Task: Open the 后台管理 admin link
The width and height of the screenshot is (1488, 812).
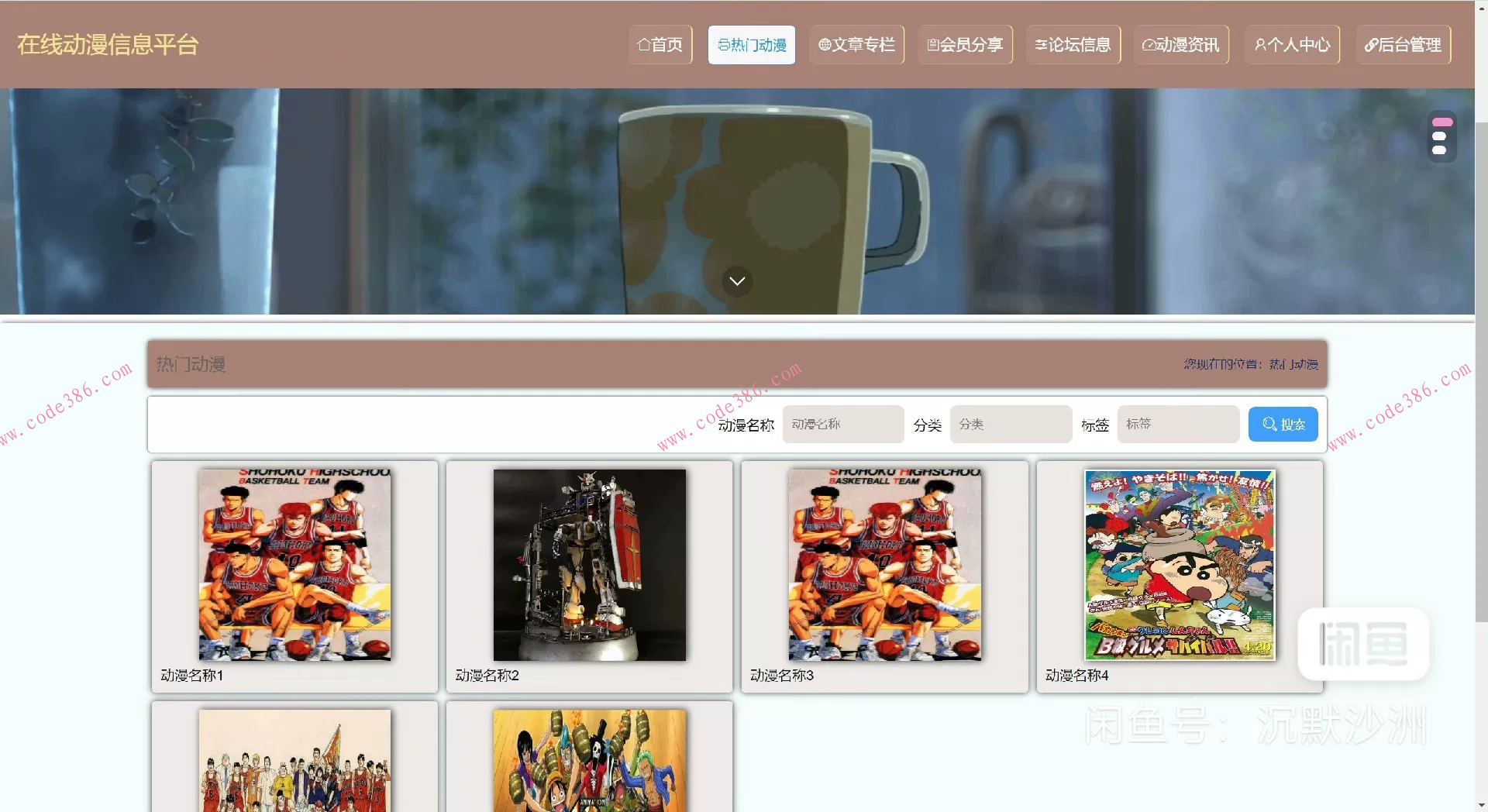Action: click(x=1403, y=45)
